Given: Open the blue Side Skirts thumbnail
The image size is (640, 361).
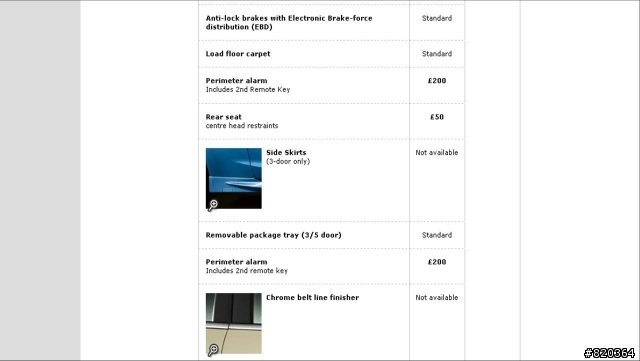Looking at the screenshot, I should tap(233, 178).
